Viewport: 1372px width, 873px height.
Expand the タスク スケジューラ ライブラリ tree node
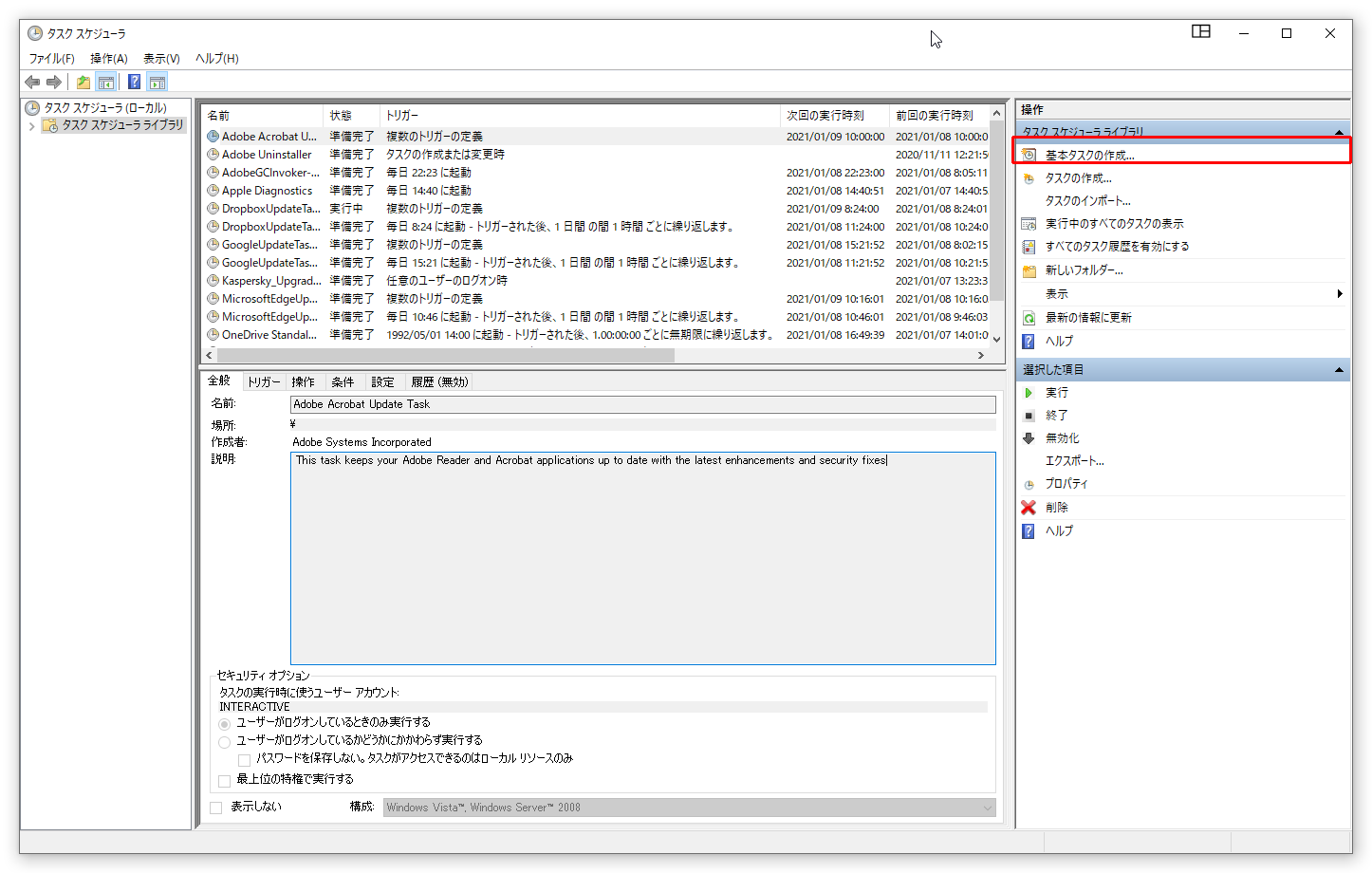(31, 126)
